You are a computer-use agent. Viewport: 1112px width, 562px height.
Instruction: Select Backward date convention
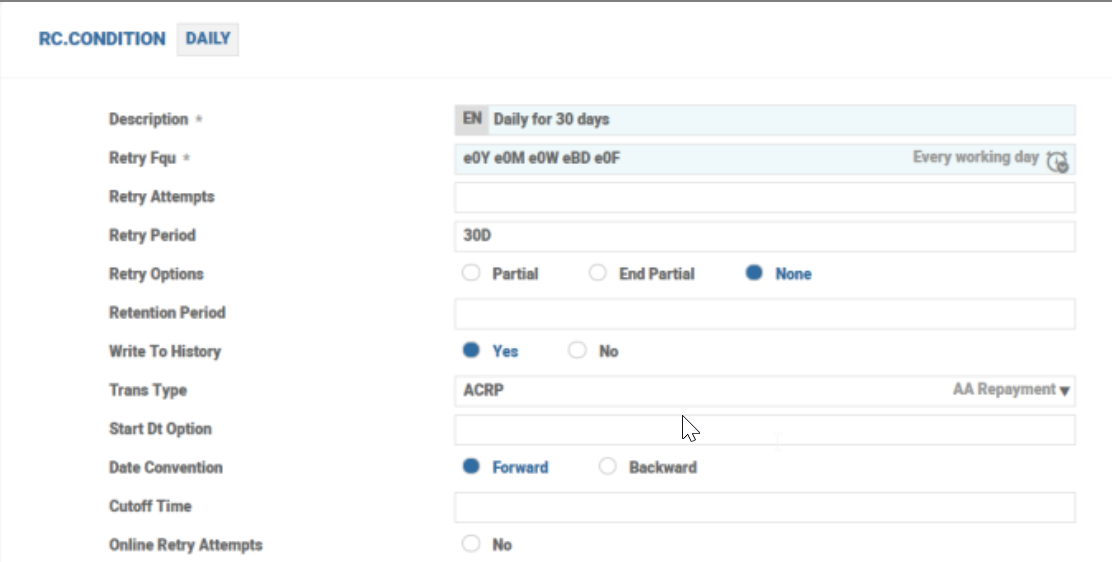(608, 467)
